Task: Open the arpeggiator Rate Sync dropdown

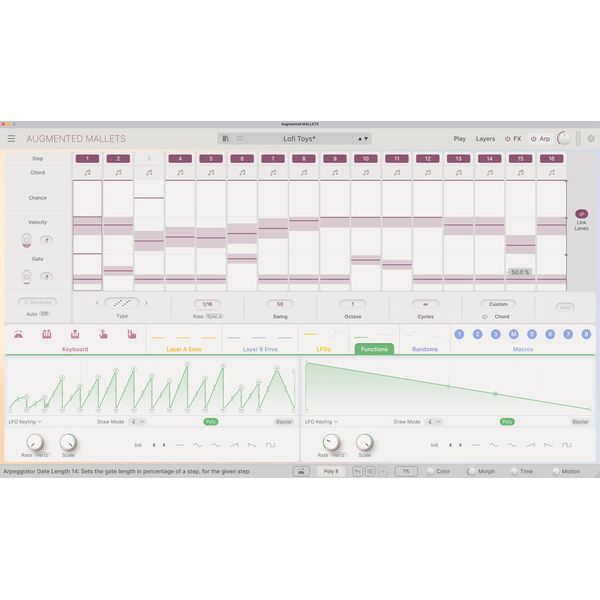Action: tap(214, 316)
